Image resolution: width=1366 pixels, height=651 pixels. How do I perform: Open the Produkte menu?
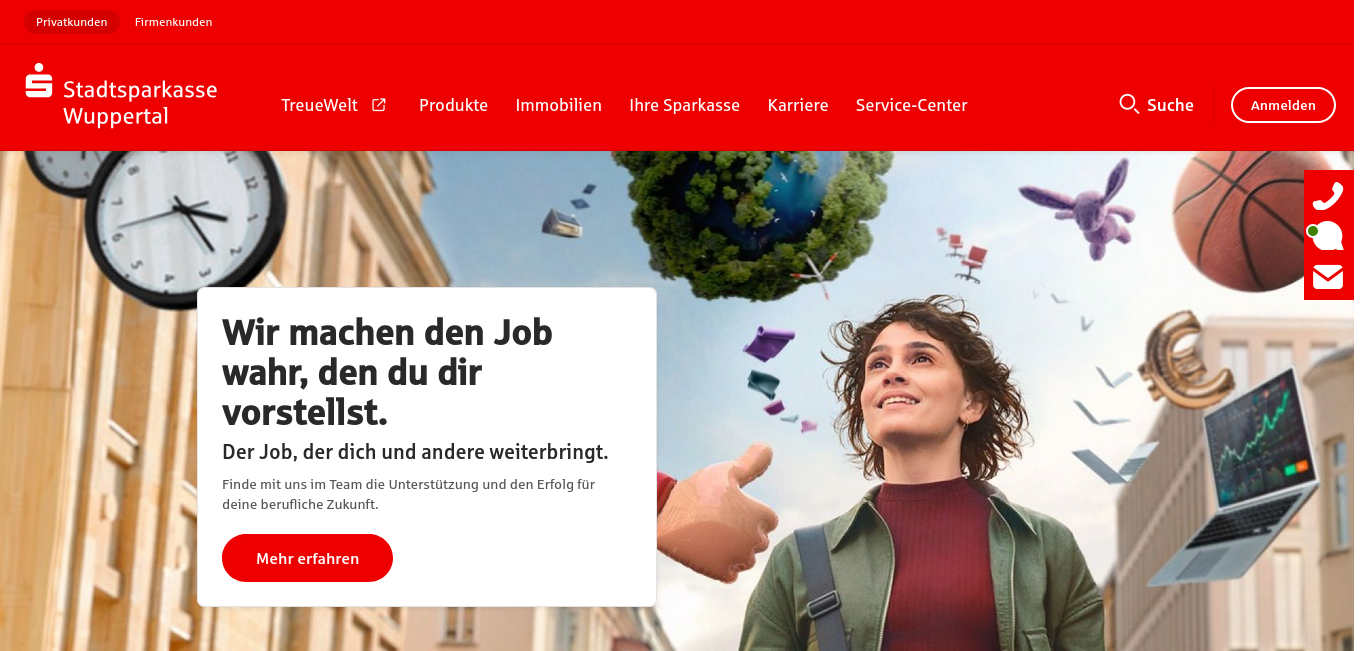[x=453, y=105]
